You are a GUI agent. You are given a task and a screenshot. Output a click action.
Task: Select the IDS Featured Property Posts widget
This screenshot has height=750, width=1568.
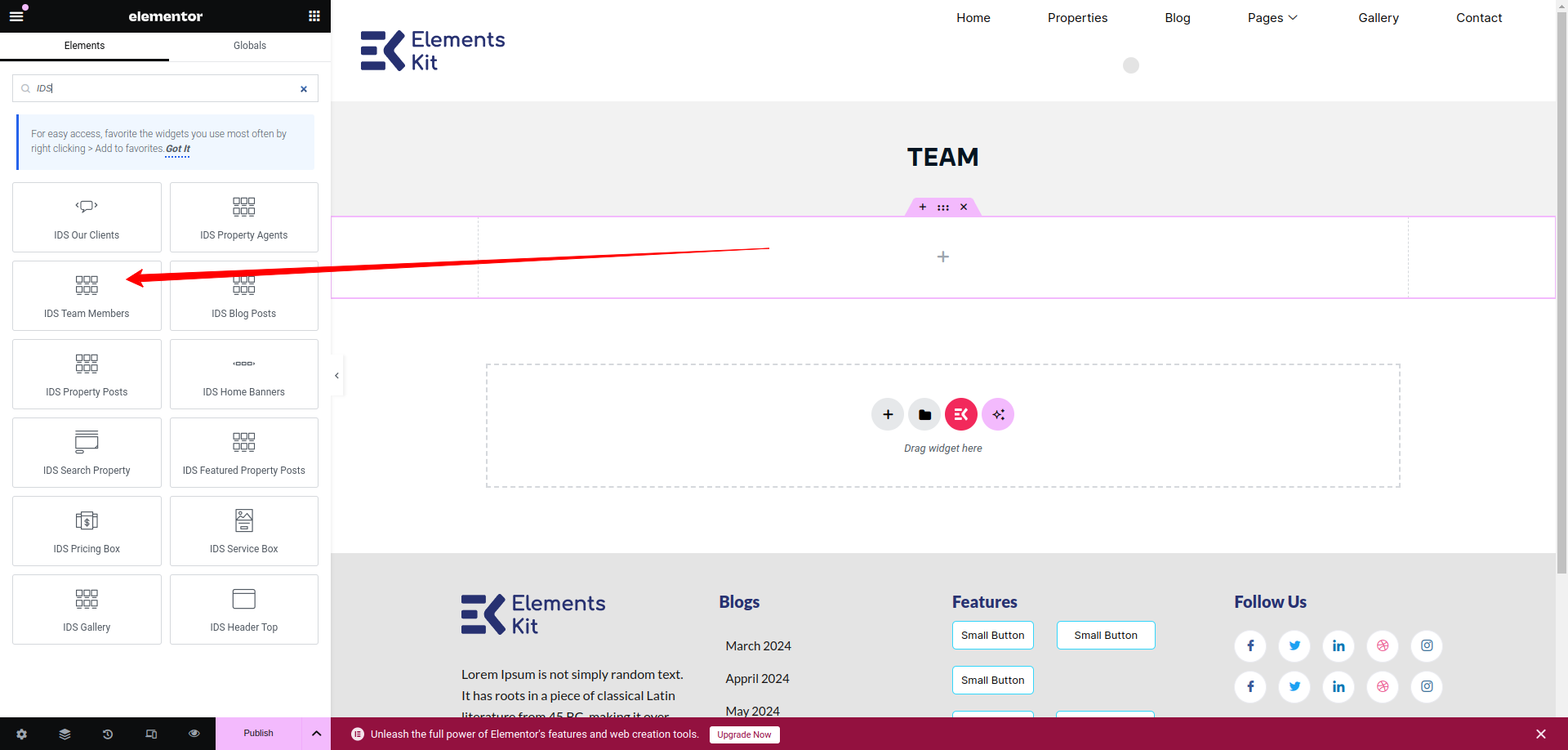coord(244,453)
